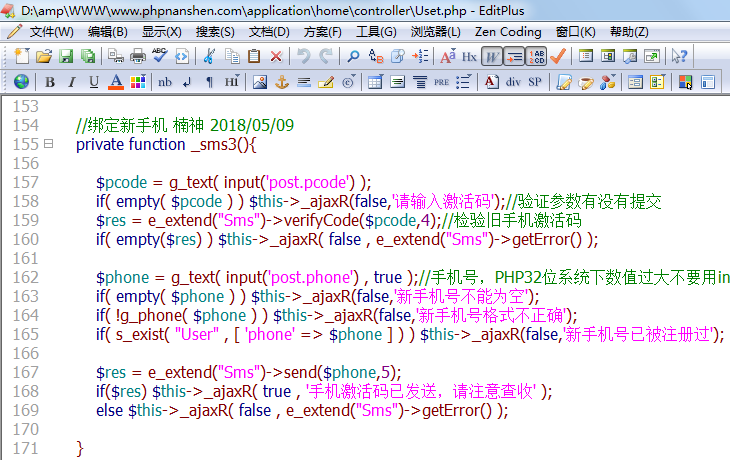Click the red X Delete icon
Screen dimensions: 730x460
(276, 56)
